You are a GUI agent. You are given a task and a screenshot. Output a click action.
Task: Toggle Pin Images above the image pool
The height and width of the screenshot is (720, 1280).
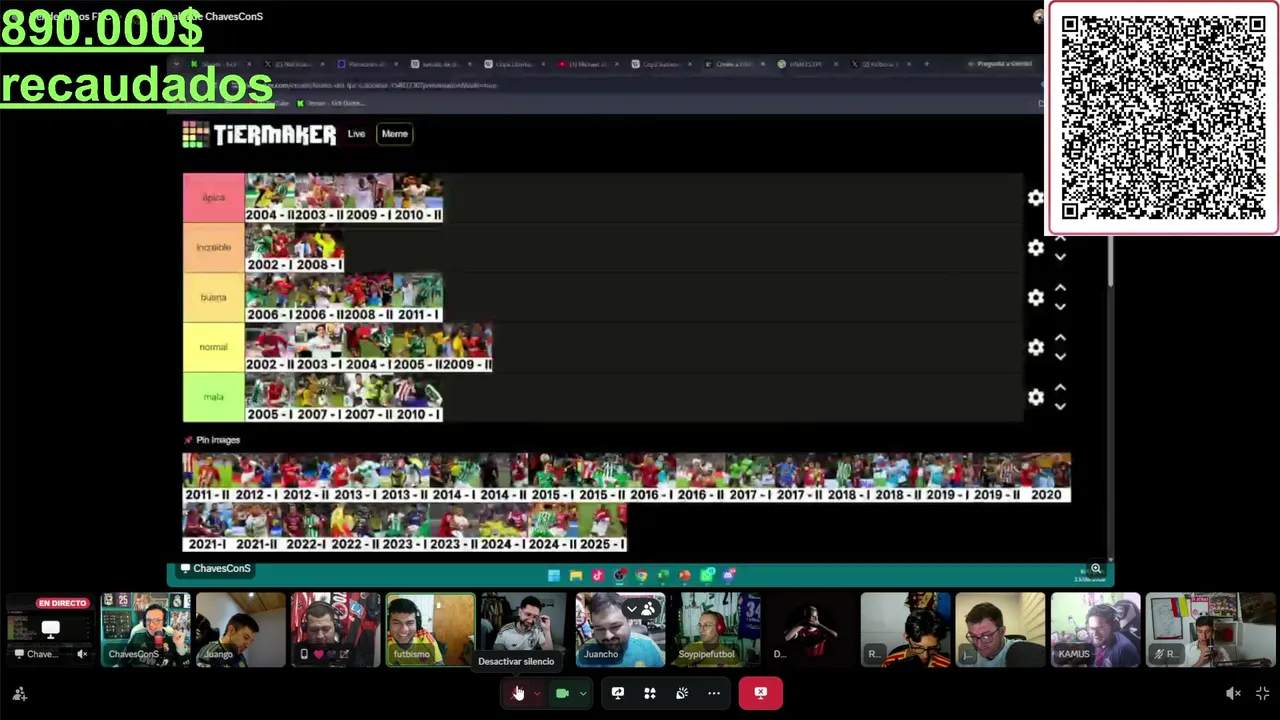click(x=212, y=440)
